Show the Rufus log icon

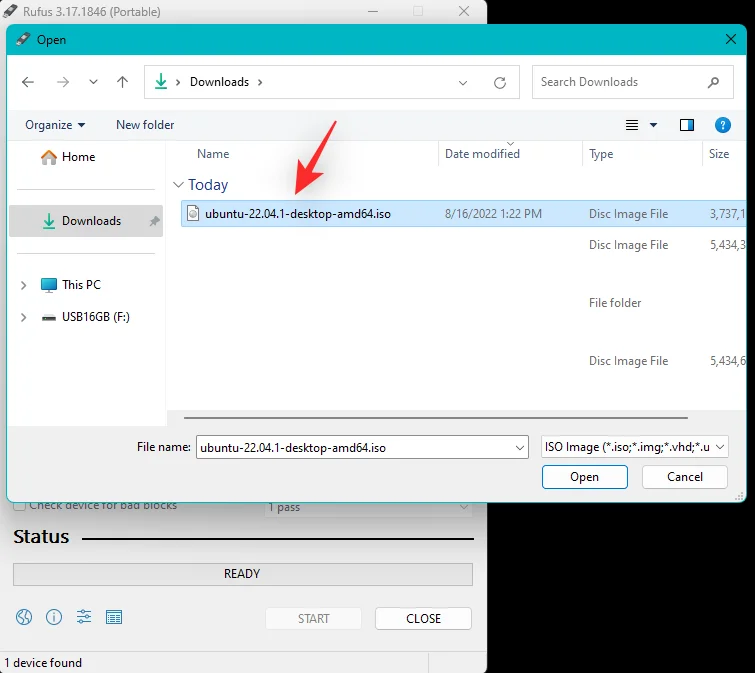114,617
